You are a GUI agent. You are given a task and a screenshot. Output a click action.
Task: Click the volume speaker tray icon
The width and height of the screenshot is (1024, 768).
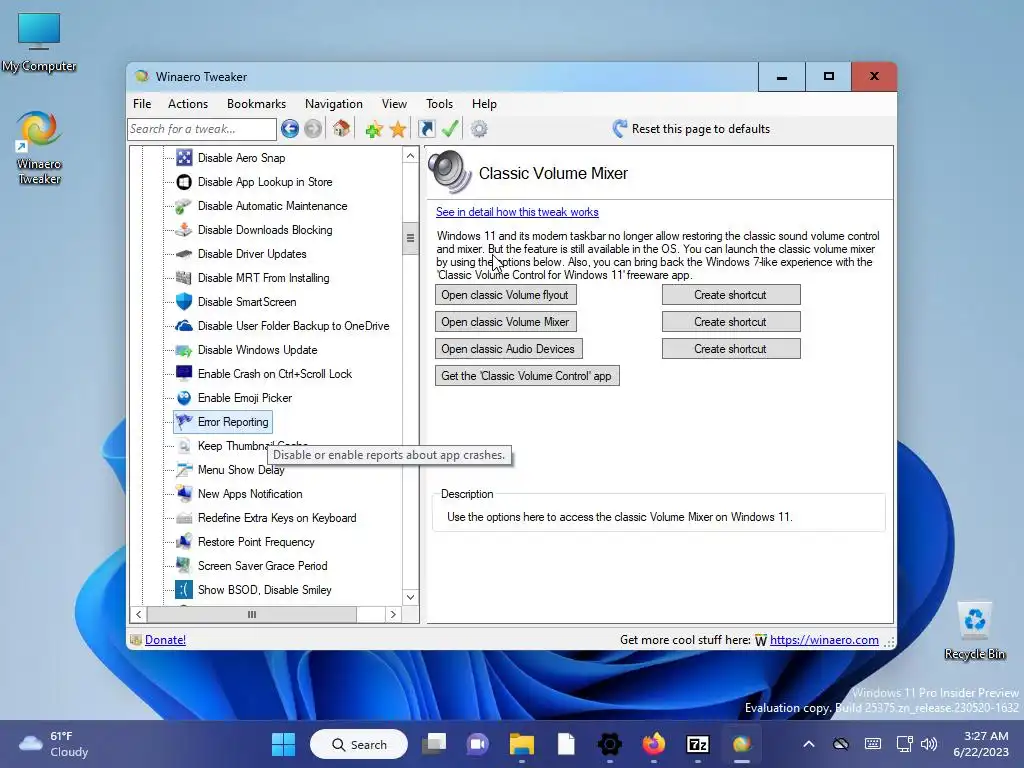click(x=928, y=744)
